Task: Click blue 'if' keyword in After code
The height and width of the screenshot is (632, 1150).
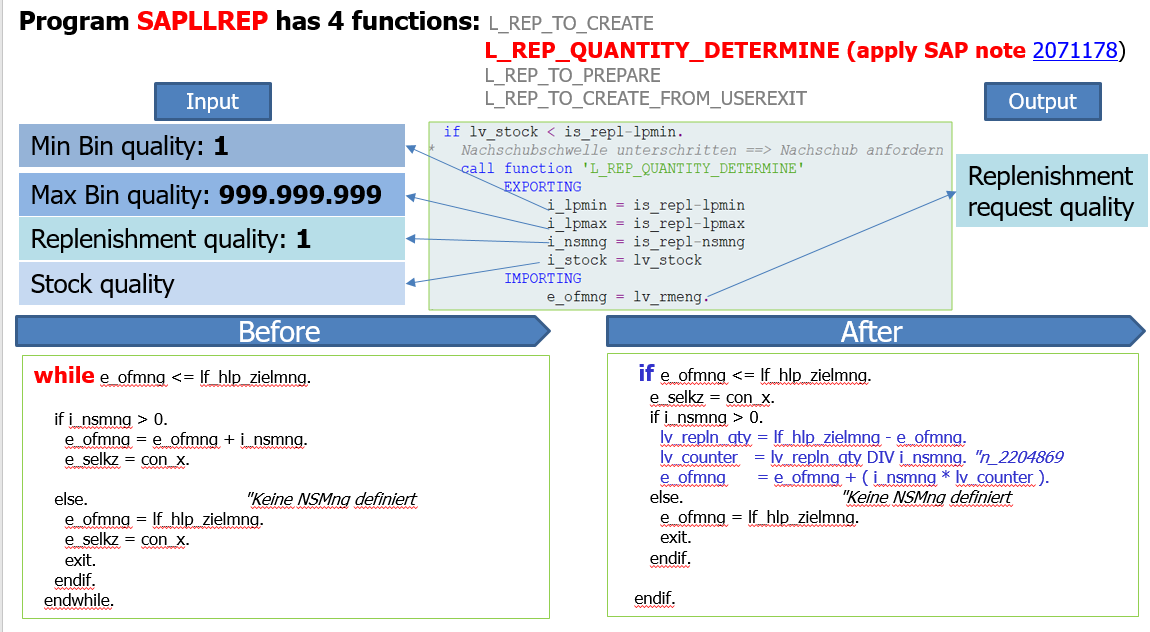Action: tap(646, 373)
